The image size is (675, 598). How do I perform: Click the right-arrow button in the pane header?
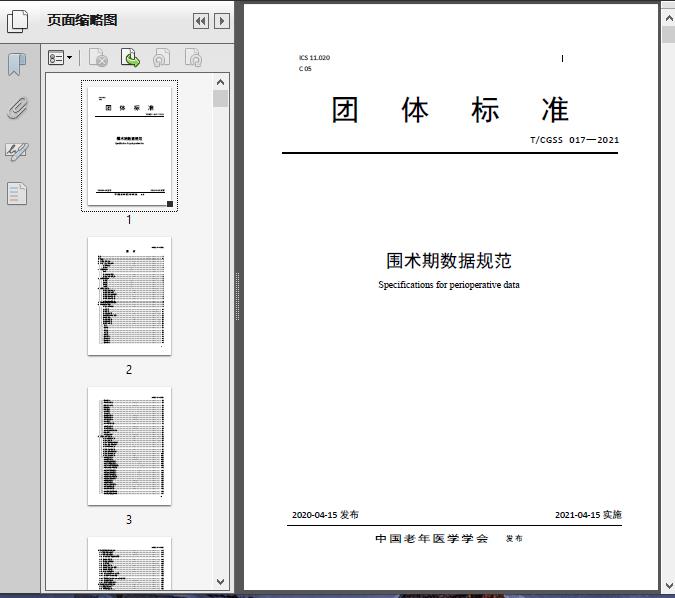coord(222,21)
